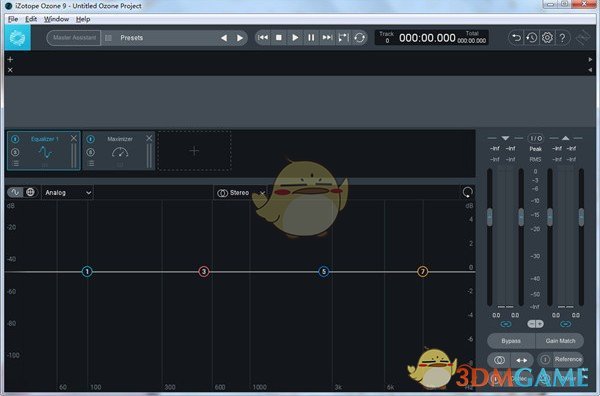This screenshot has height=396, width=600.
Task: Toggle power on the Equalizer 1 module
Action: pyautogui.click(x=15, y=139)
